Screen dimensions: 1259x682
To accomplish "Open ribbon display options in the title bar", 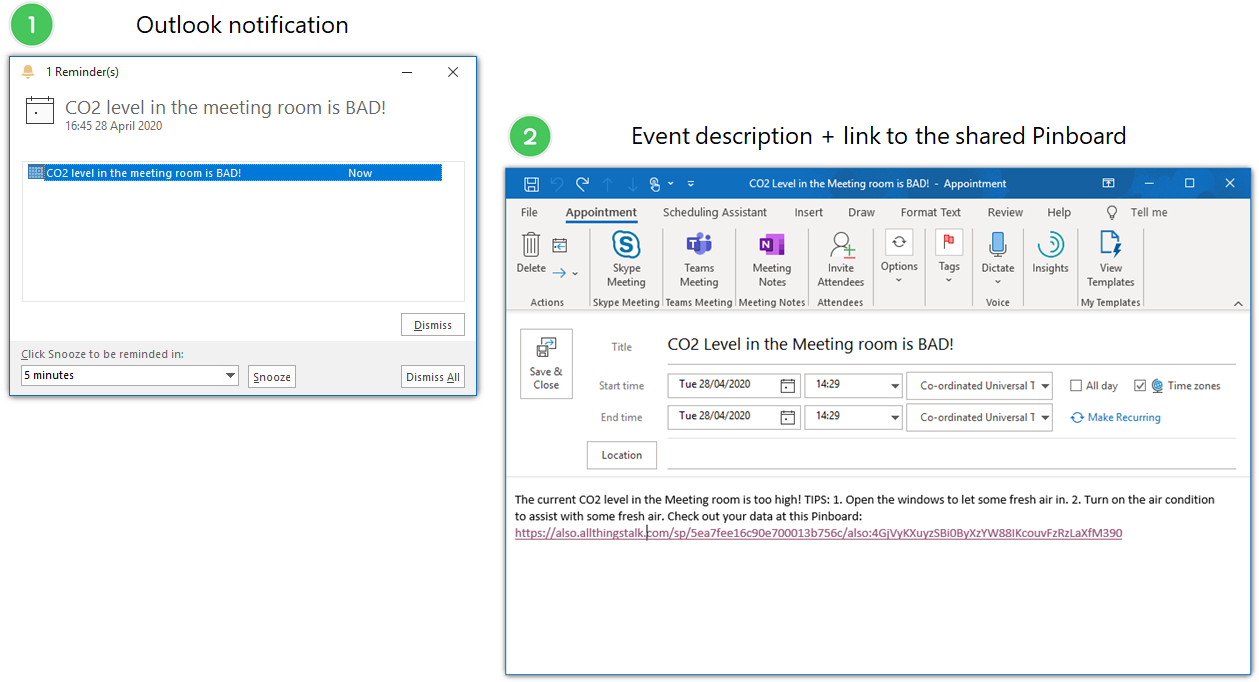I will (1108, 184).
